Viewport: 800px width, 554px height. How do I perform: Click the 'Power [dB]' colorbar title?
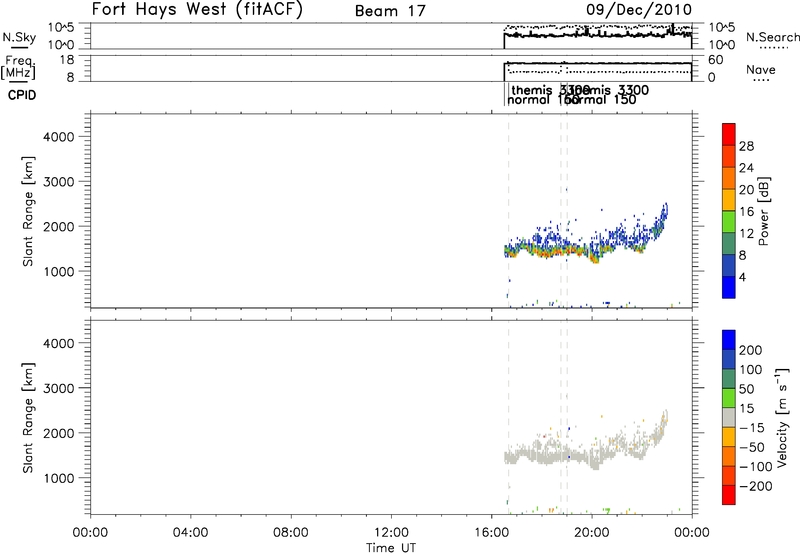click(x=764, y=211)
